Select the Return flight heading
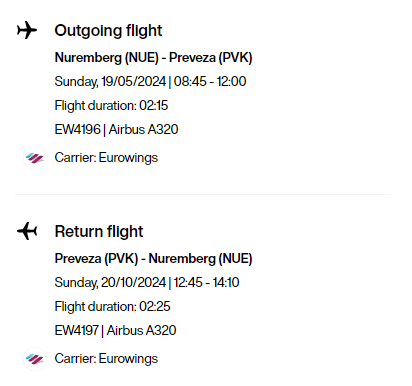 coord(99,232)
